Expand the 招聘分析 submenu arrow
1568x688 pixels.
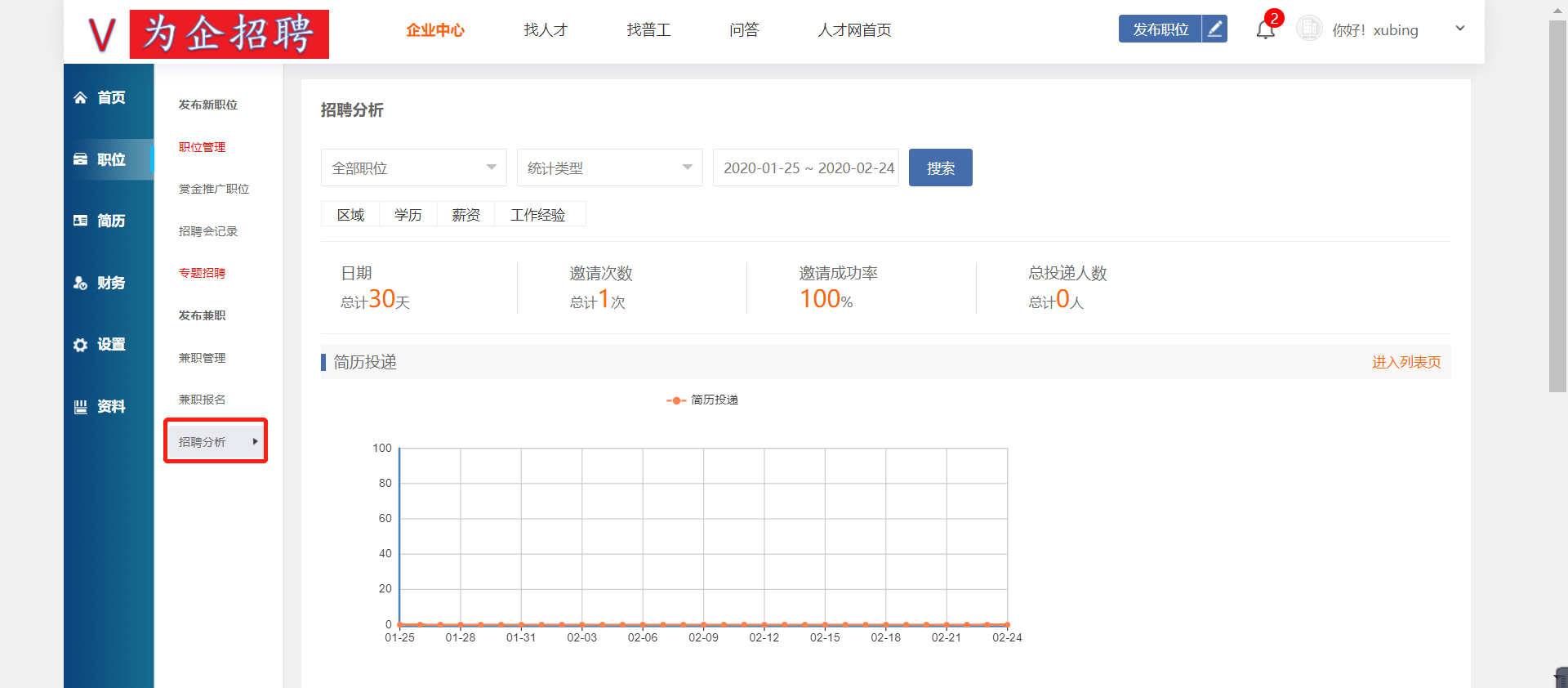[x=255, y=441]
